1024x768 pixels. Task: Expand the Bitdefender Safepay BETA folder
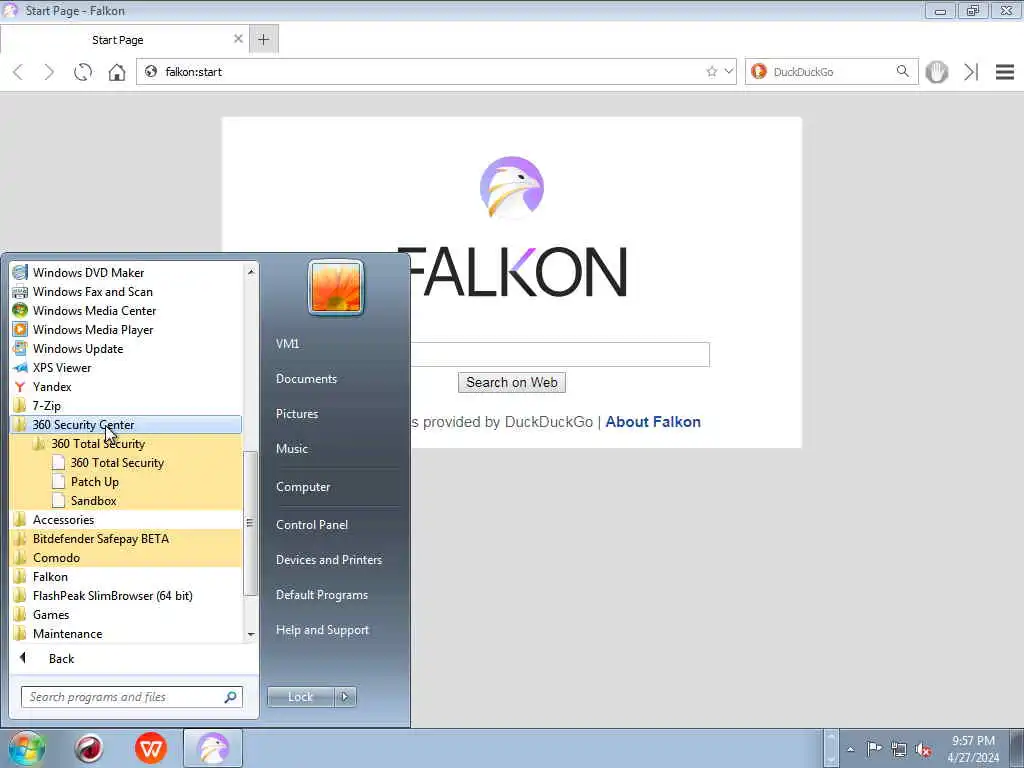click(x=126, y=539)
